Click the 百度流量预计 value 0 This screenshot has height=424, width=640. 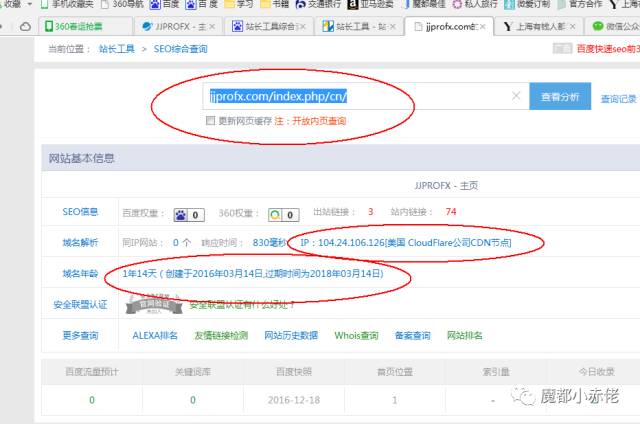tap(92, 400)
